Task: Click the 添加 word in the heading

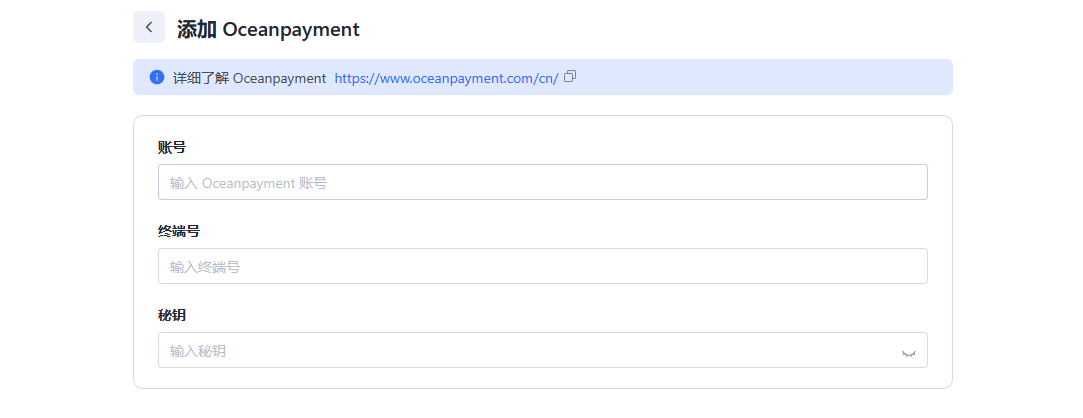Action: 196,29
